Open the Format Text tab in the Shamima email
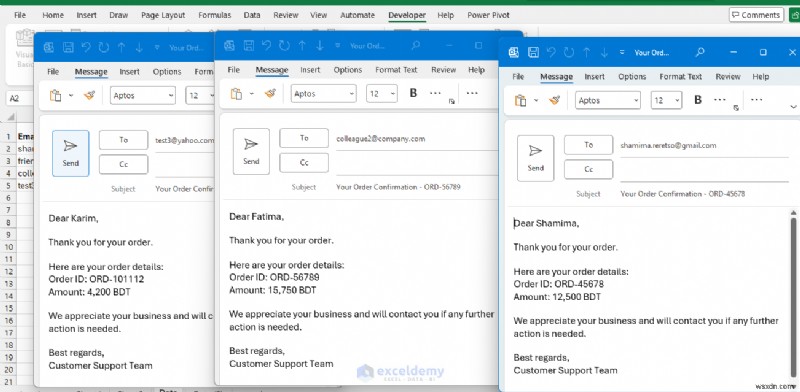 point(681,77)
